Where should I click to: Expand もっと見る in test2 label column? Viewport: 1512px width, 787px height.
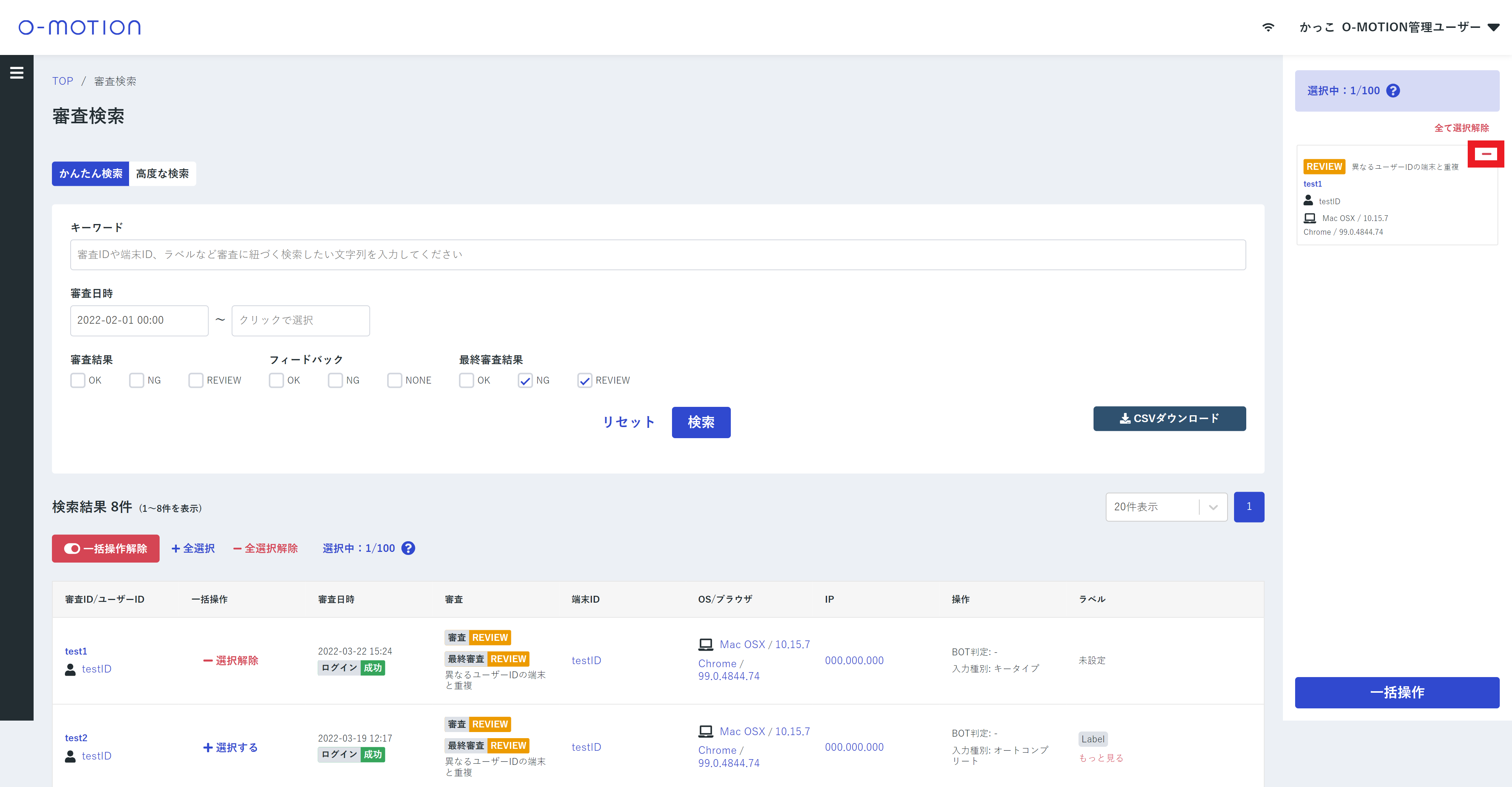[x=1100, y=758]
